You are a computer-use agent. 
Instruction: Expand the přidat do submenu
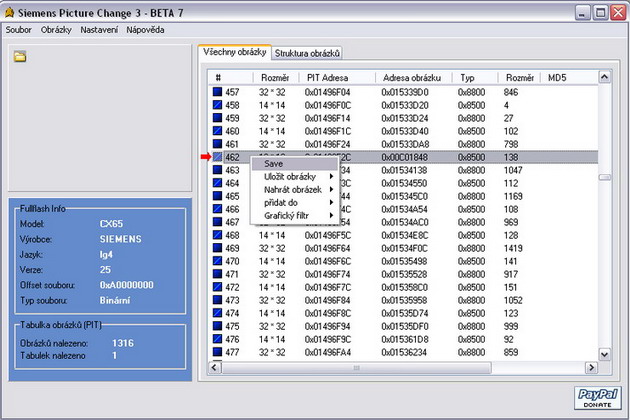point(295,203)
